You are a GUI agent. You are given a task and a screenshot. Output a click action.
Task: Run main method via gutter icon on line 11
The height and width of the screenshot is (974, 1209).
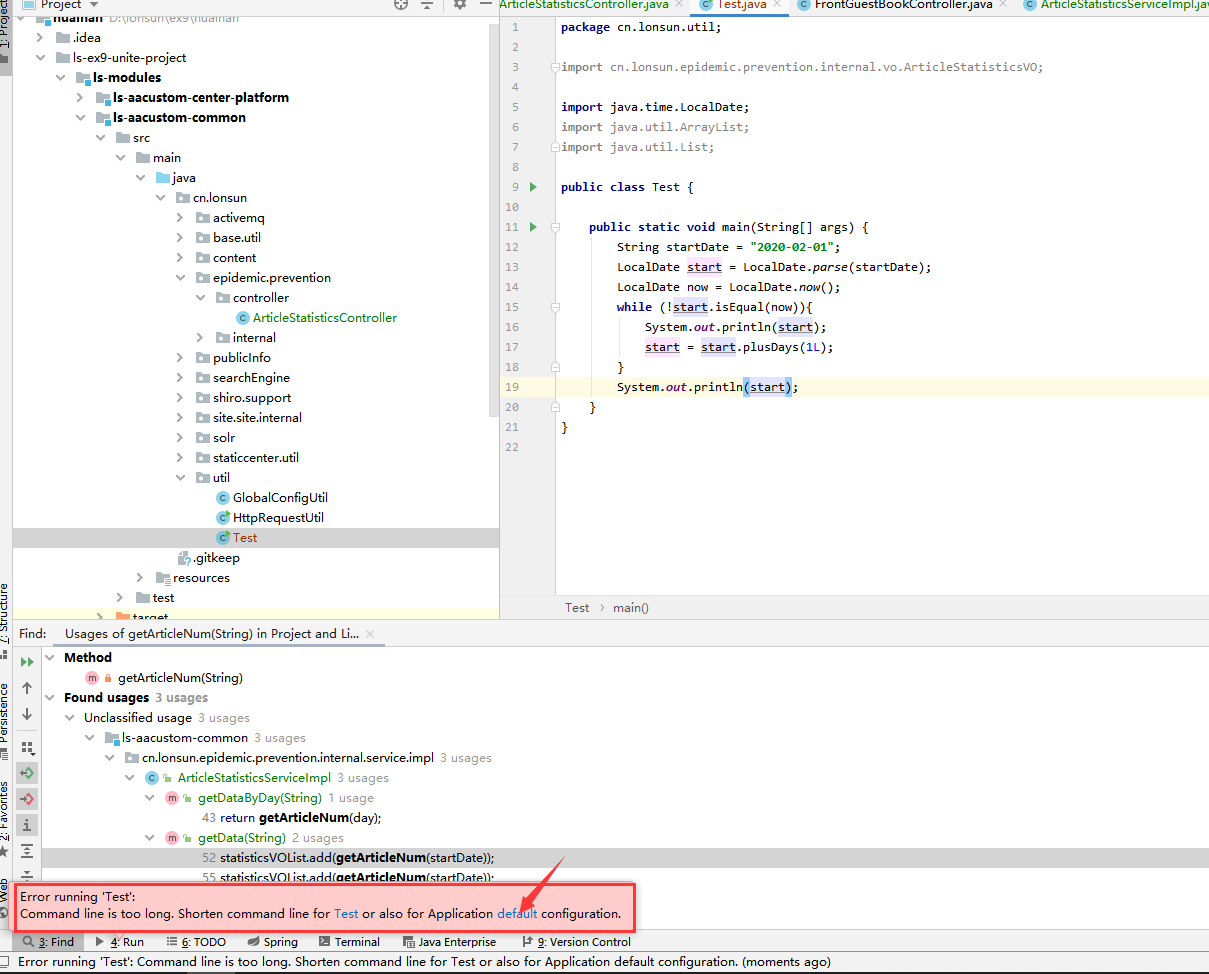coord(533,227)
